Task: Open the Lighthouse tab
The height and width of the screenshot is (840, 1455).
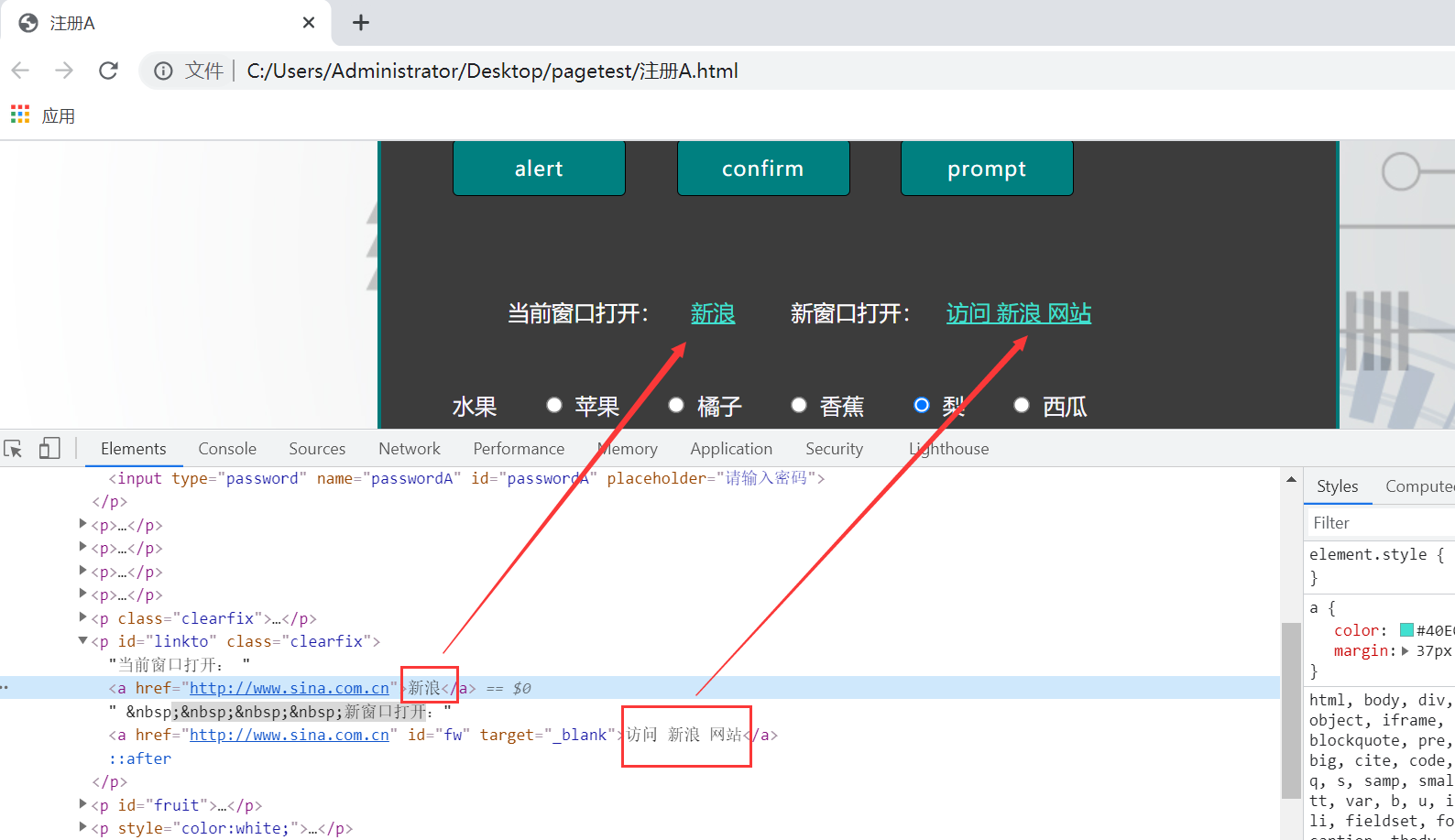Action: point(949,449)
